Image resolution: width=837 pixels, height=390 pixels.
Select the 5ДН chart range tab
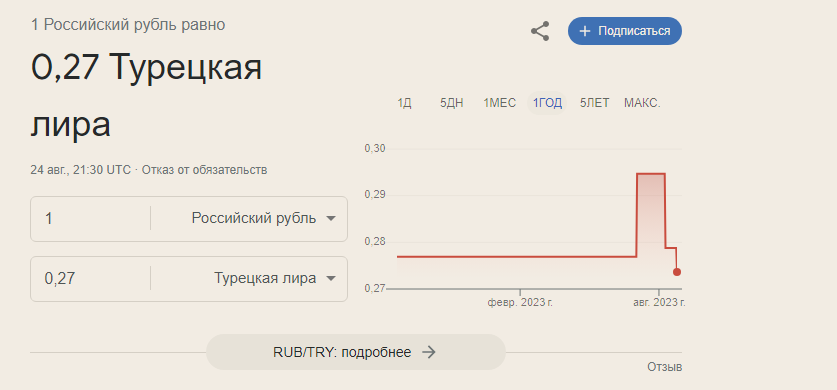(x=452, y=104)
